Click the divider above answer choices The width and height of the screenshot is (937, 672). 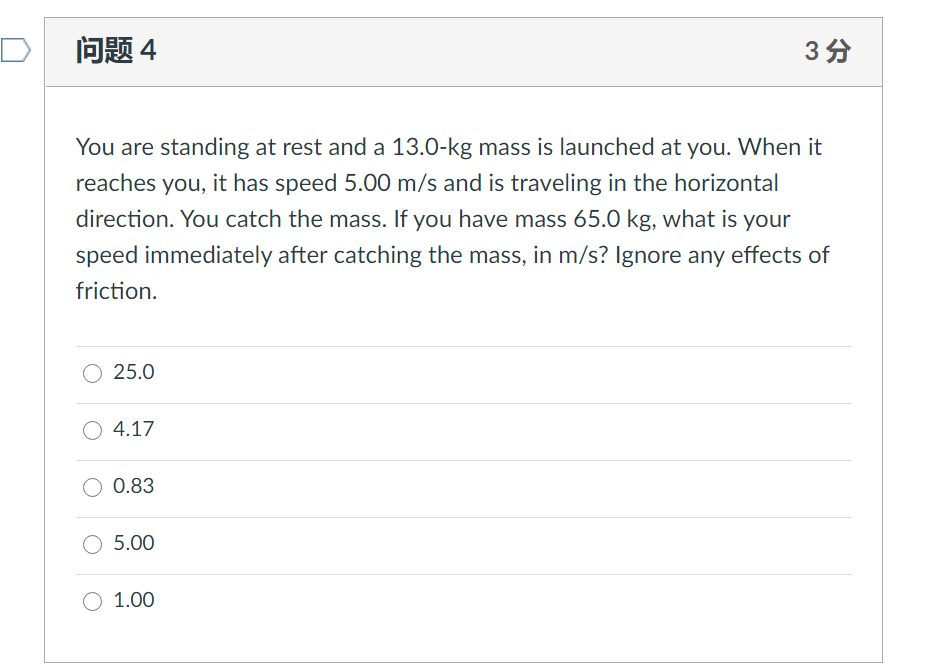coord(465,344)
